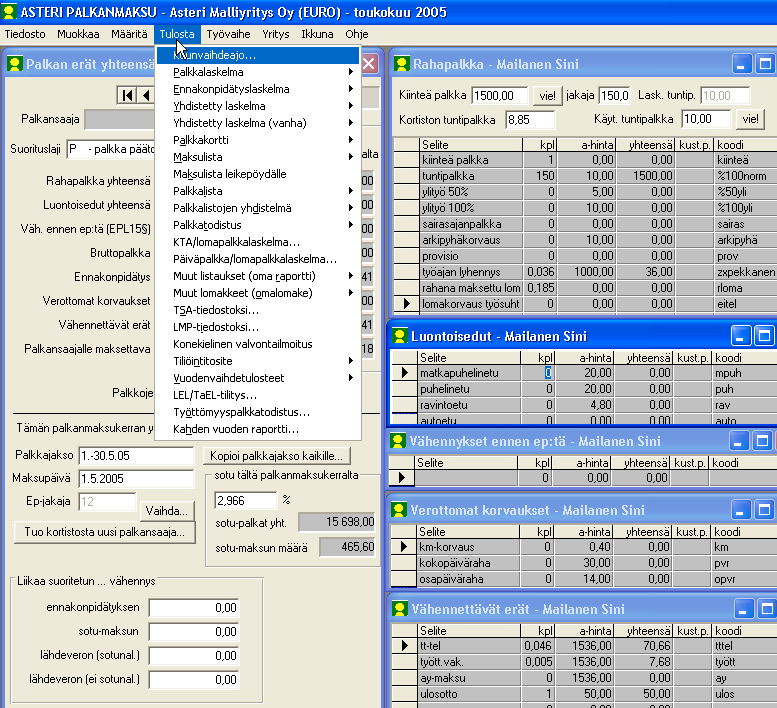Click vie! button next to Kiinteä palkka
The width and height of the screenshot is (777, 708).
click(x=547, y=96)
